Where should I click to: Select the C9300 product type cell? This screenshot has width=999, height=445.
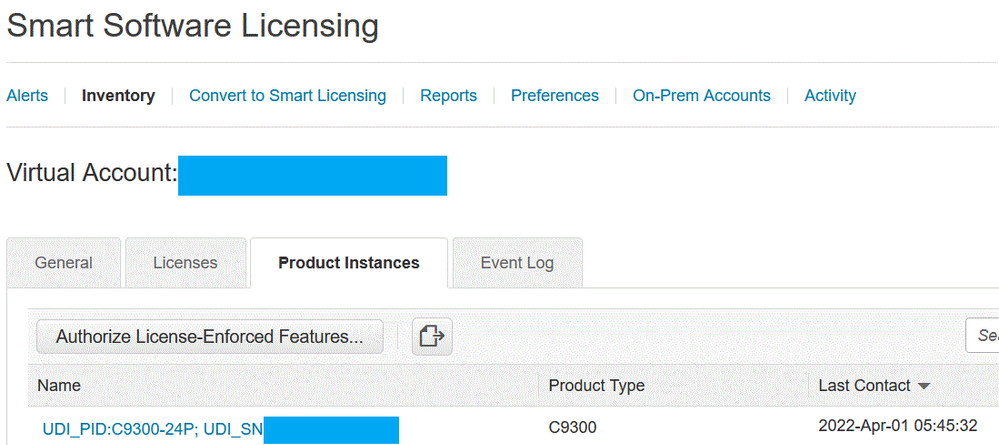click(x=573, y=427)
